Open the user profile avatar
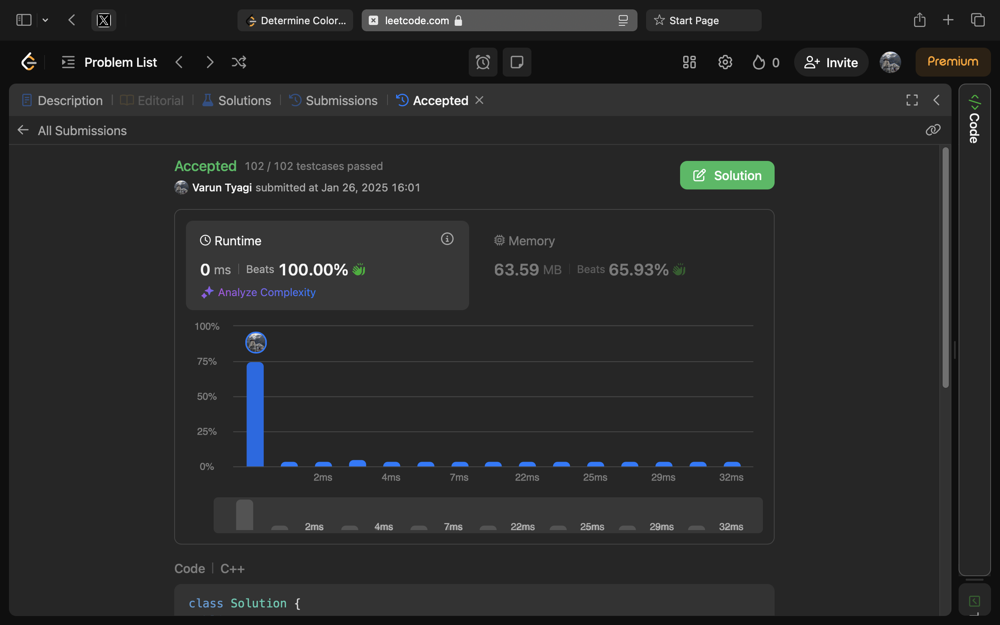The height and width of the screenshot is (625, 1000). pos(890,62)
